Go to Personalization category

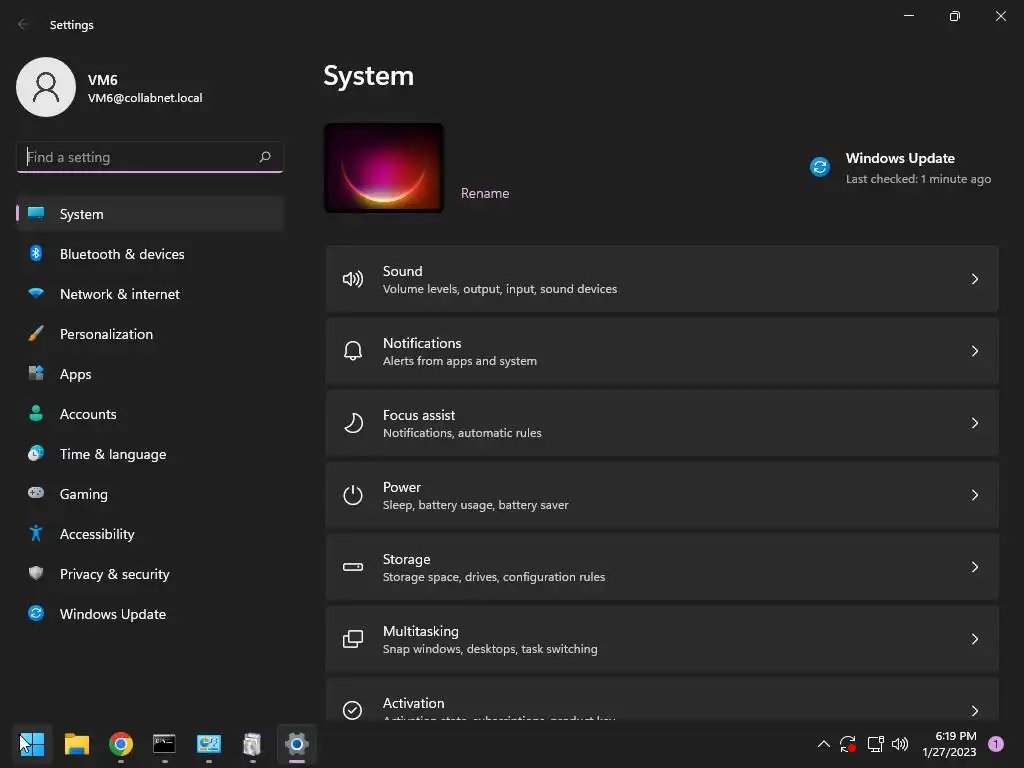[150, 334]
